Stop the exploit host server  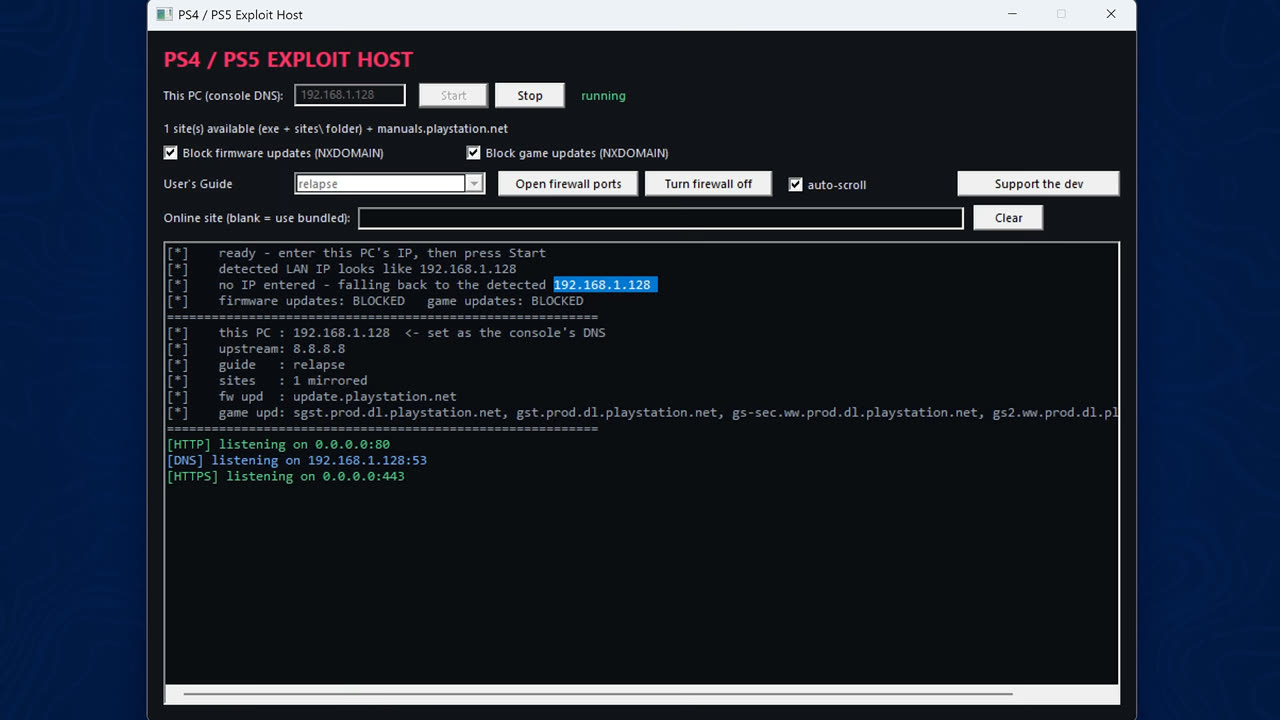click(530, 96)
